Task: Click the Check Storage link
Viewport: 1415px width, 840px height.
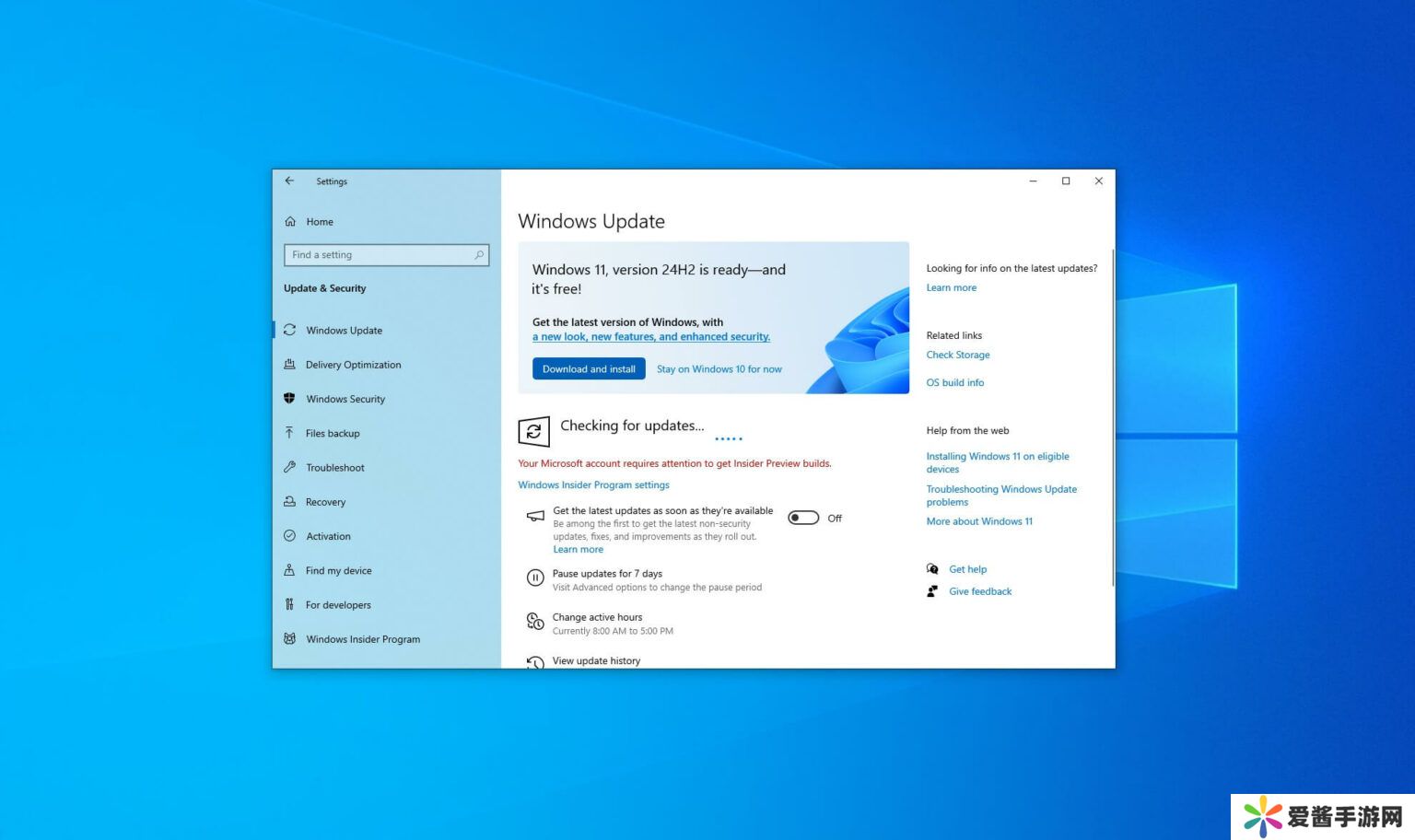Action: 958,355
